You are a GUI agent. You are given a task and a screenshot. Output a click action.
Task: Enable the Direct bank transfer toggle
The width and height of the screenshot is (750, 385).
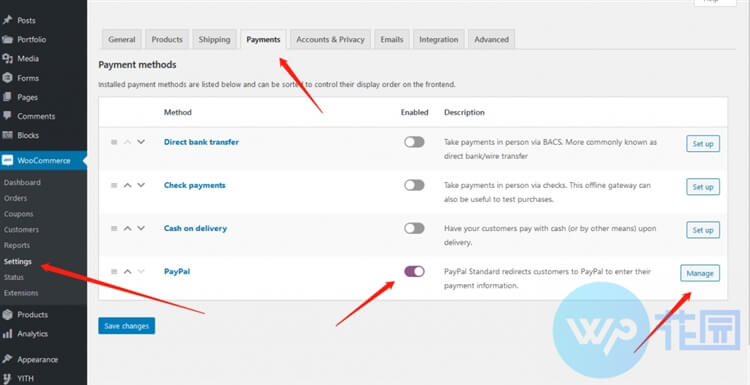[414, 142]
